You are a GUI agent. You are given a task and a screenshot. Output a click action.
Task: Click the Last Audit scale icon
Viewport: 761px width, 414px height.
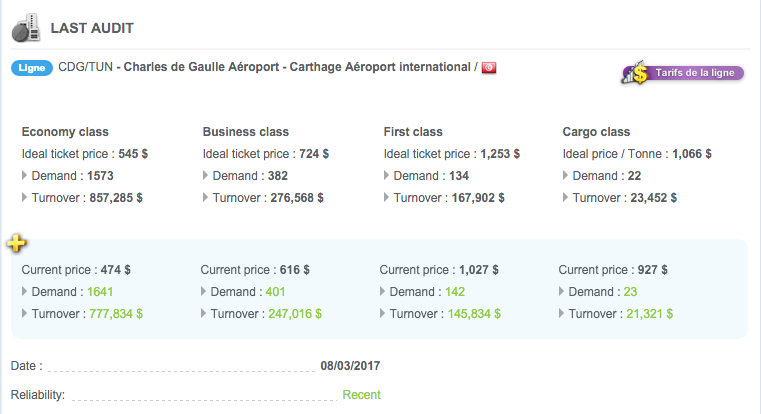click(x=26, y=28)
